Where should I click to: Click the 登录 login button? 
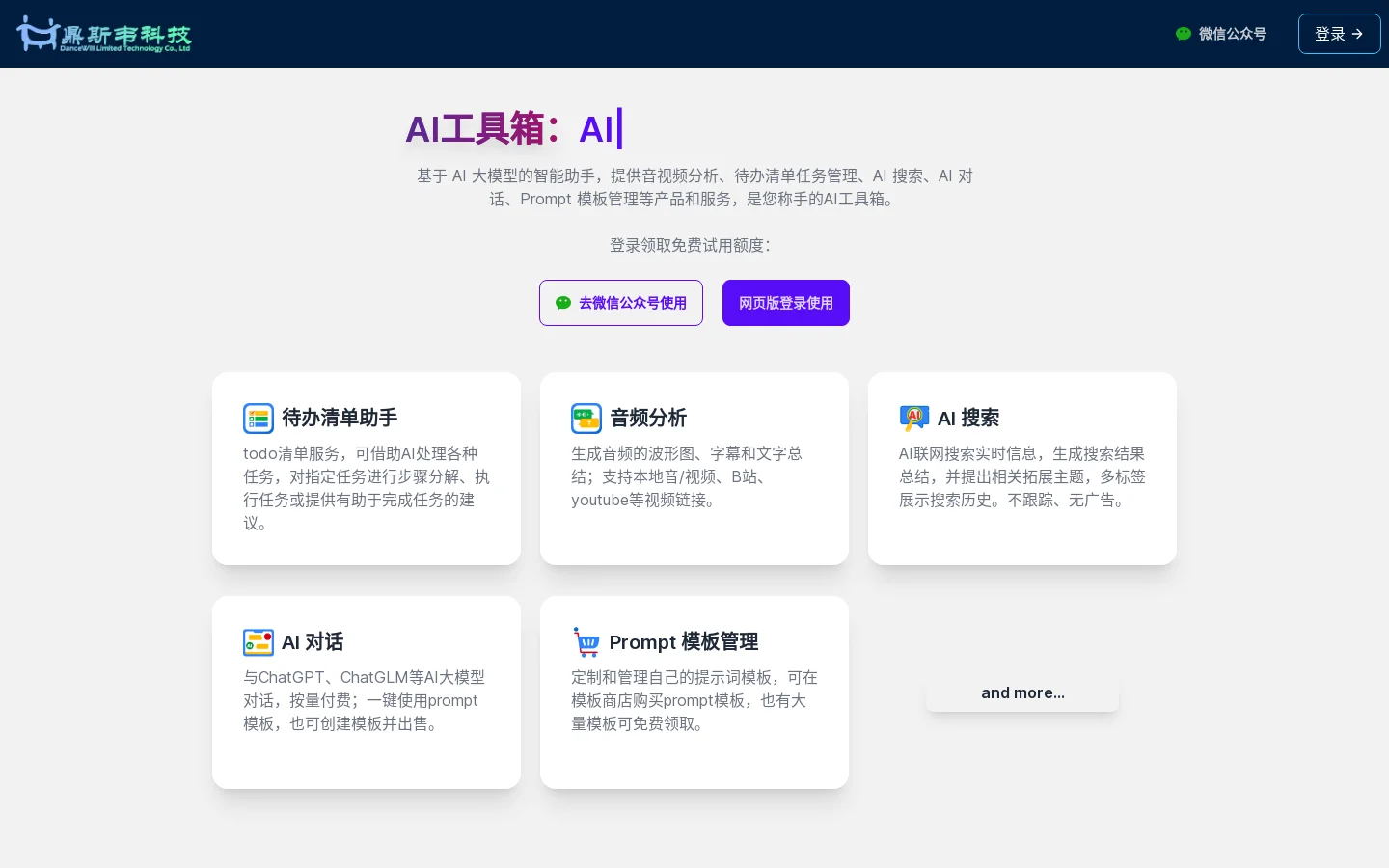point(1339,34)
